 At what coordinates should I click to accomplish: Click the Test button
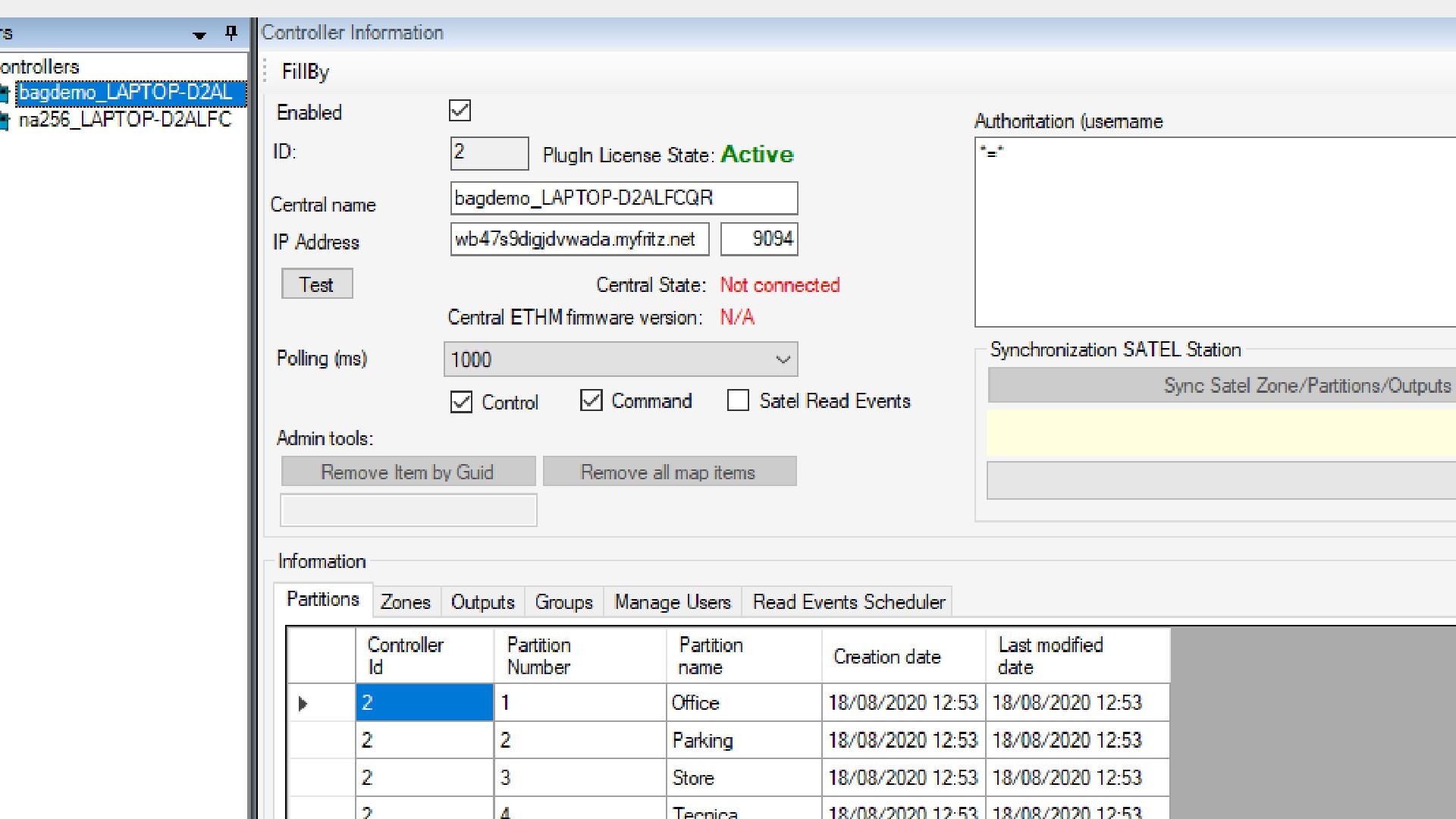pyautogui.click(x=317, y=284)
